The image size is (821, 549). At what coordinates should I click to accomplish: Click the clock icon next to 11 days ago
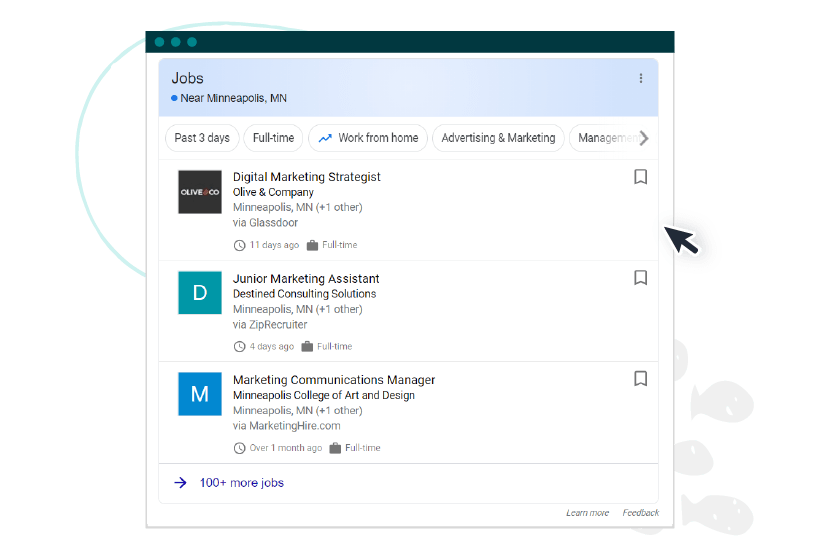[x=239, y=245]
